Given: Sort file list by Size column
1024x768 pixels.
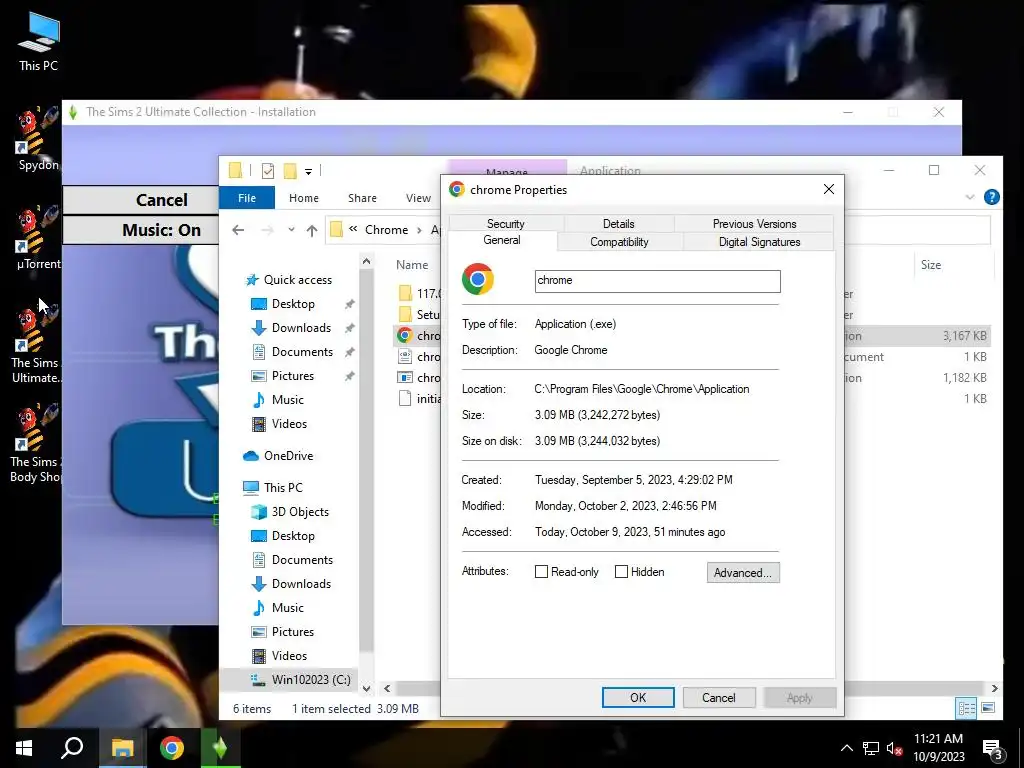Looking at the screenshot, I should pos(931,264).
